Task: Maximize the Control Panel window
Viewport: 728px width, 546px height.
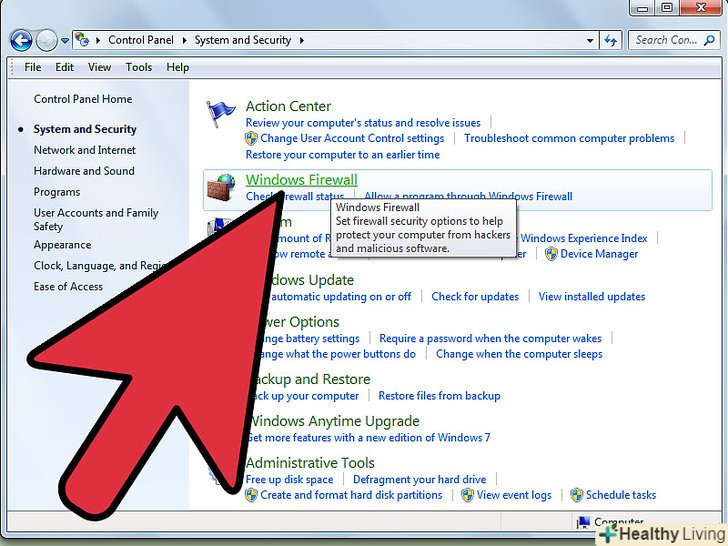Action: (667, 7)
